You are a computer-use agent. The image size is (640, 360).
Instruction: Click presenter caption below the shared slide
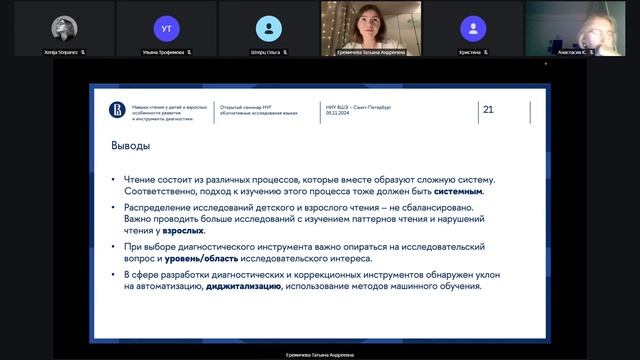(320, 355)
